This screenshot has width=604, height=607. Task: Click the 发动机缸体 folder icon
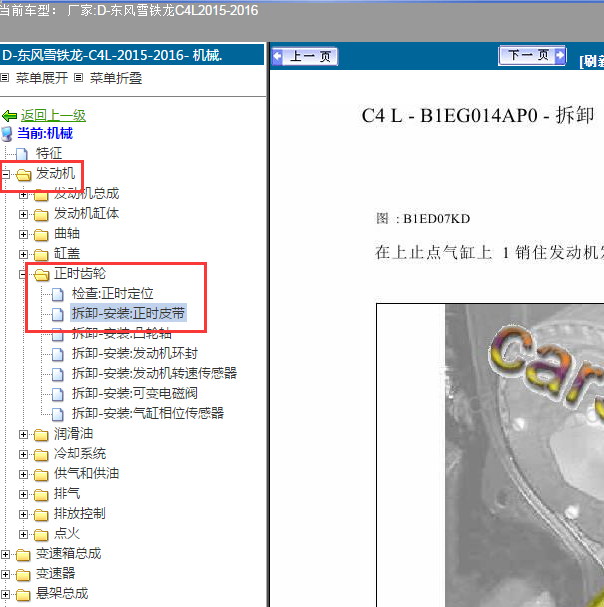click(x=41, y=215)
